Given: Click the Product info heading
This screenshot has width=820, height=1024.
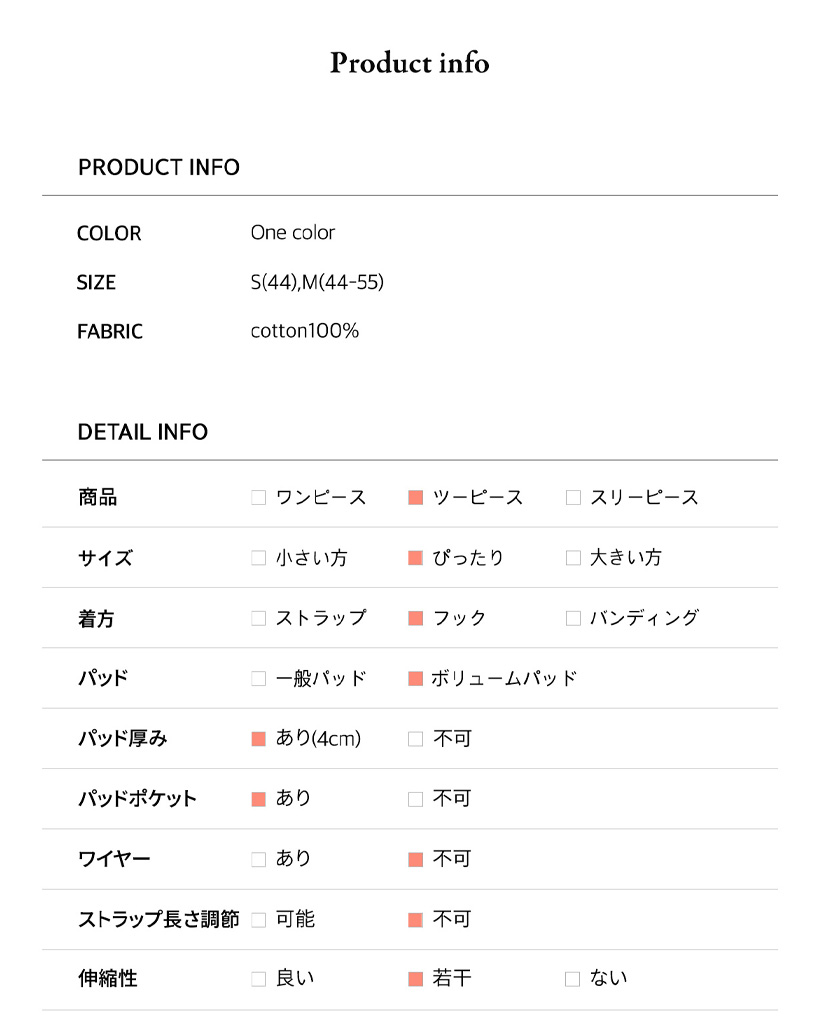Looking at the screenshot, I should pyautogui.click(x=410, y=63).
